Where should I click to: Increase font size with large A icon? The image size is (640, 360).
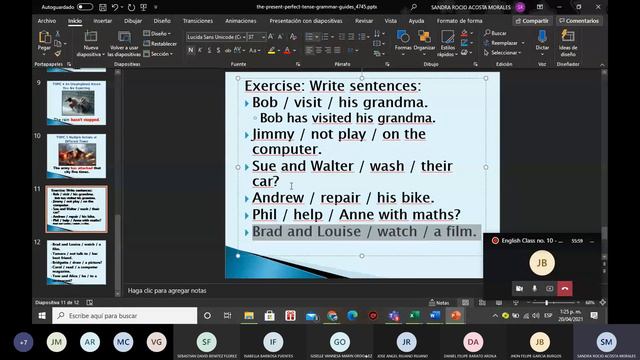tap(271, 37)
